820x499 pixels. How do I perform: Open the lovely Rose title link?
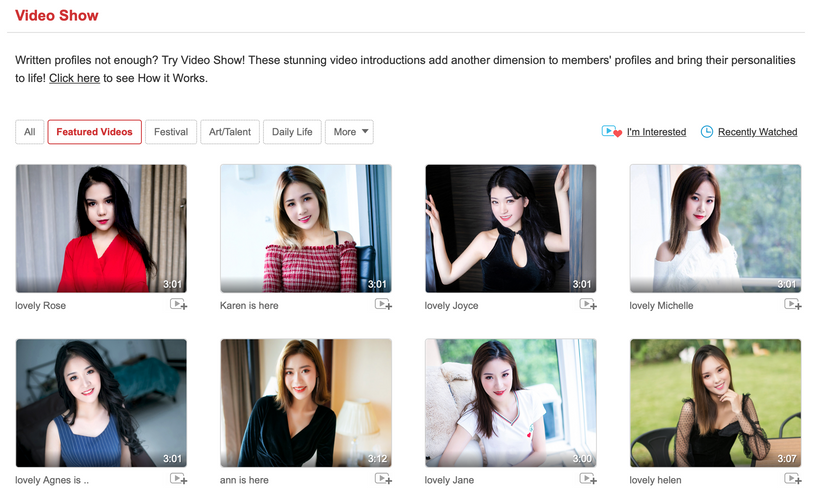click(40, 305)
